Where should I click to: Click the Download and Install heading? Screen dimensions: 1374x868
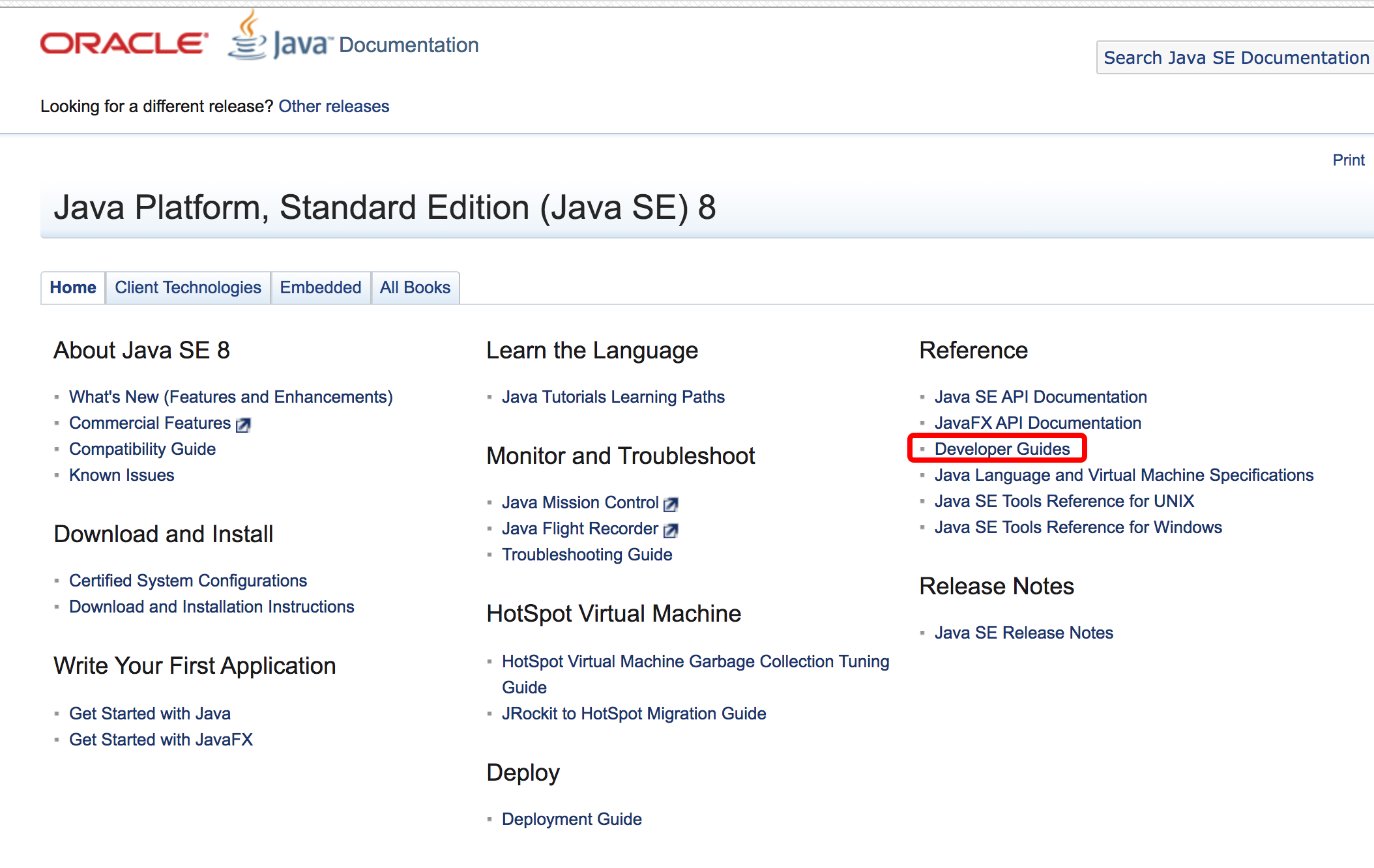[x=164, y=534]
